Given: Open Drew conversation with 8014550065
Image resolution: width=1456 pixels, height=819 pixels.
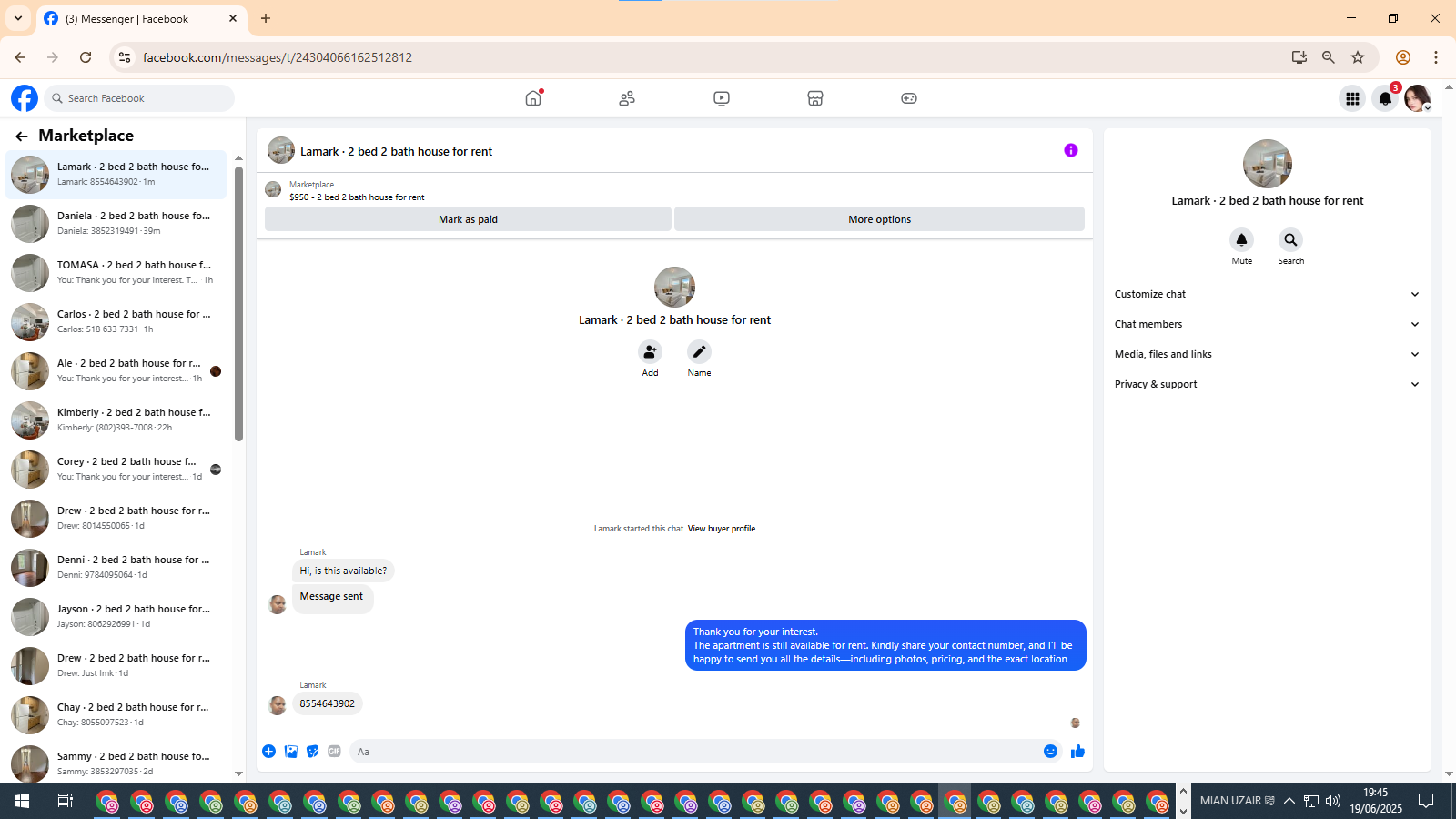Looking at the screenshot, I should (116, 519).
